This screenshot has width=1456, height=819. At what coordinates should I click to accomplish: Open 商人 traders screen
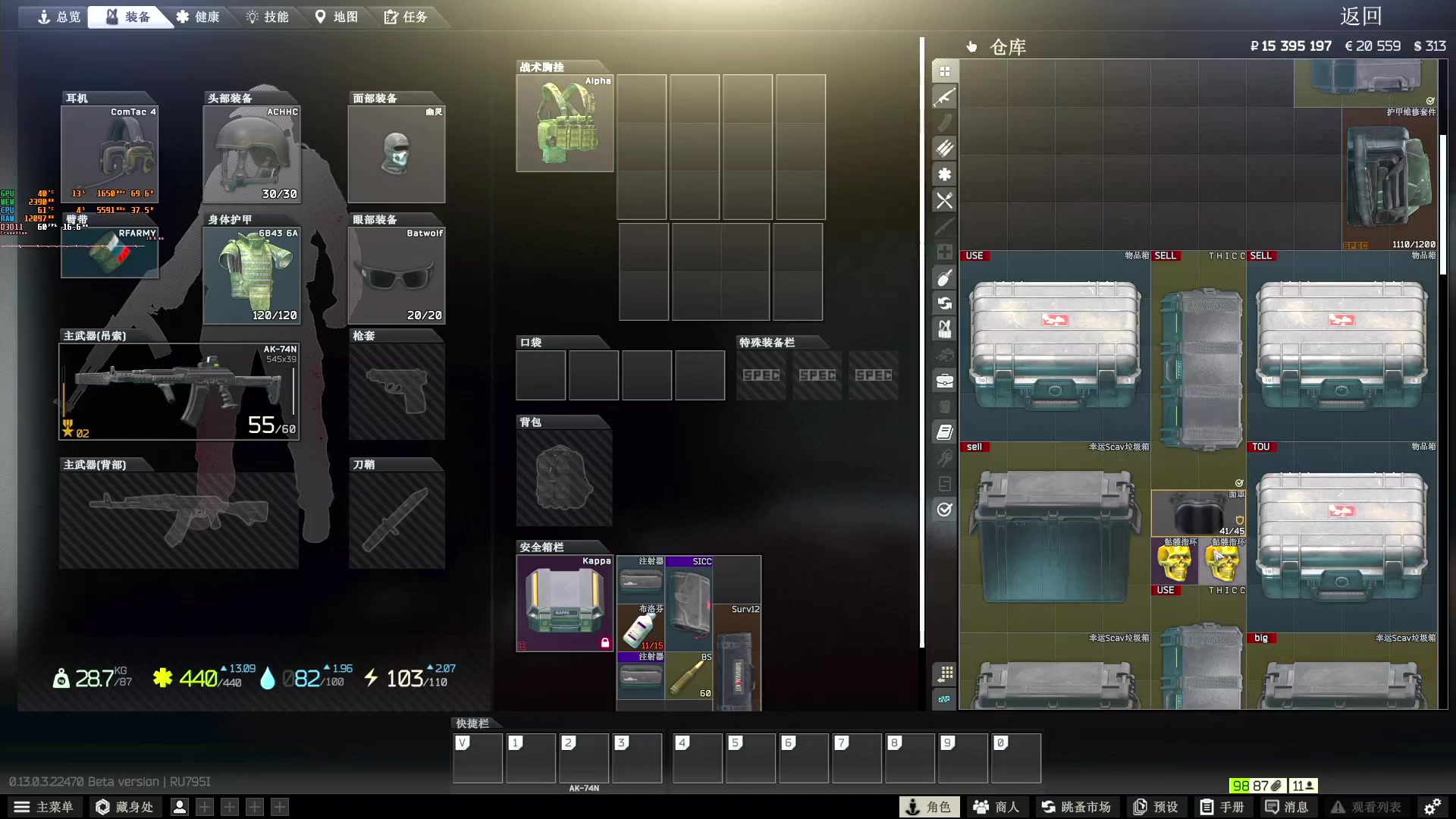coord(996,807)
